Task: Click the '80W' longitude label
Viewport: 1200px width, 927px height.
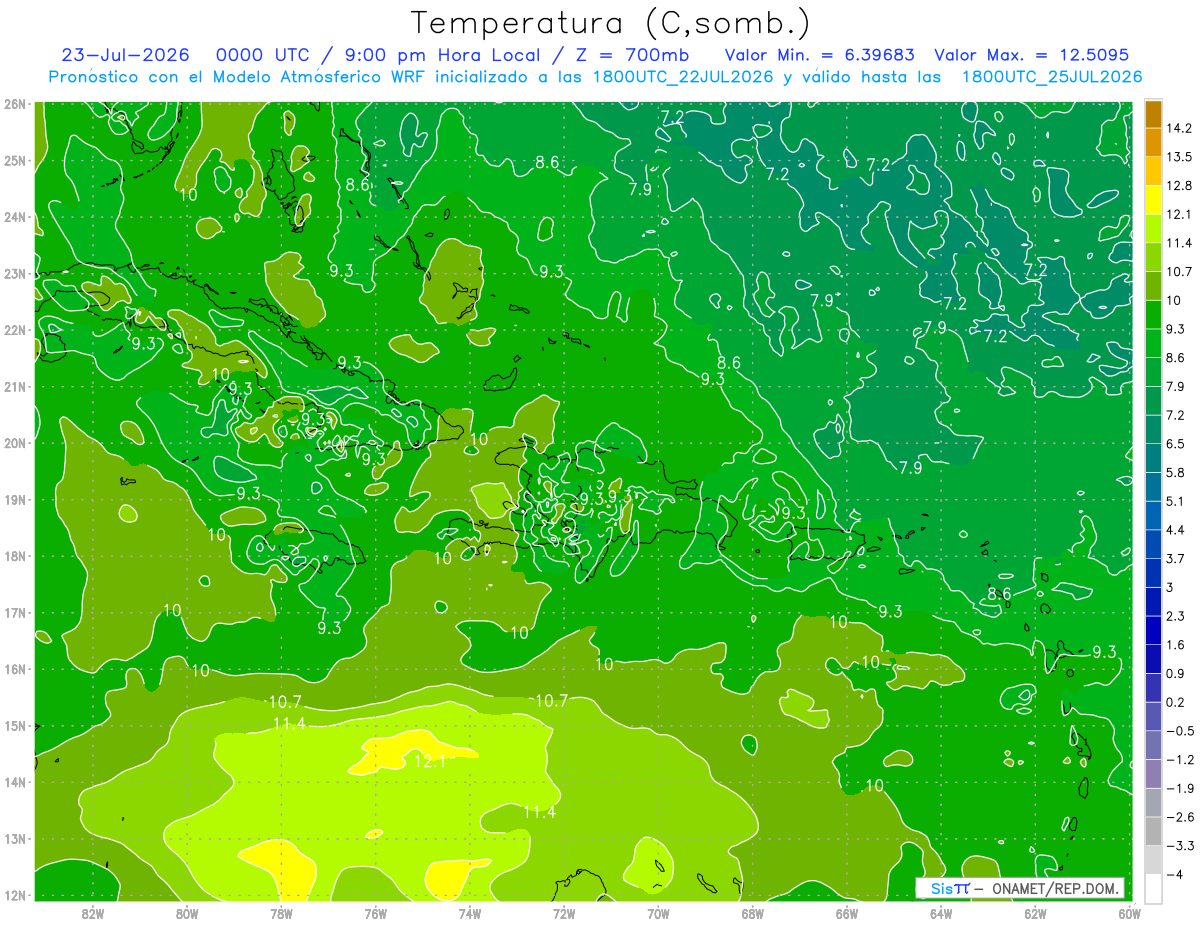Action: [187, 913]
